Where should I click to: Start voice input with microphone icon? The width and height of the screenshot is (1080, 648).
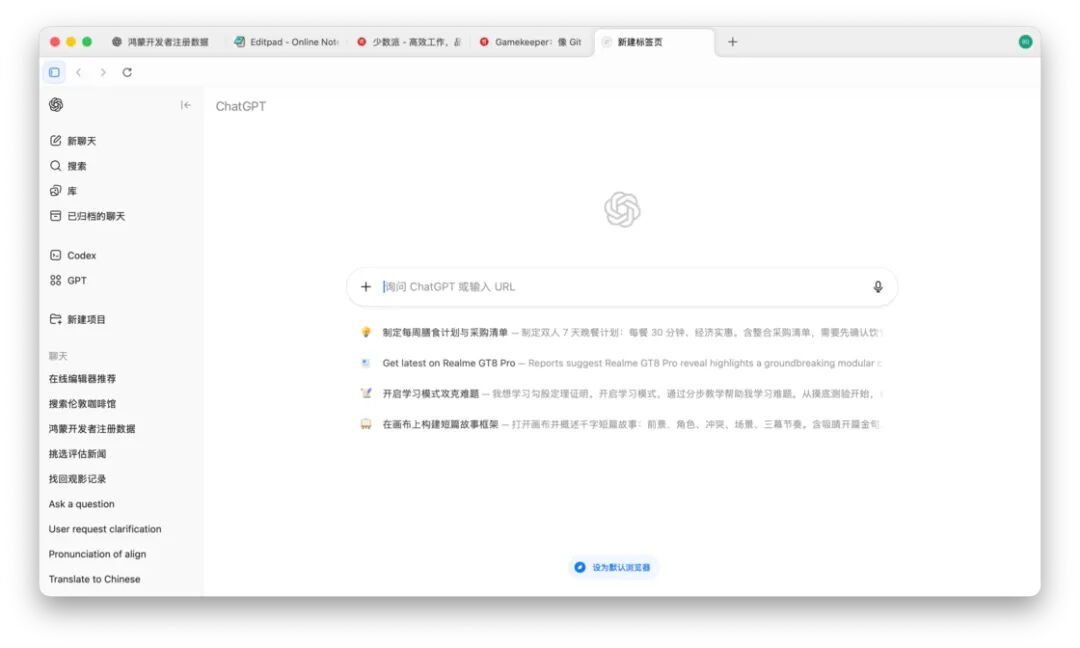click(x=878, y=286)
